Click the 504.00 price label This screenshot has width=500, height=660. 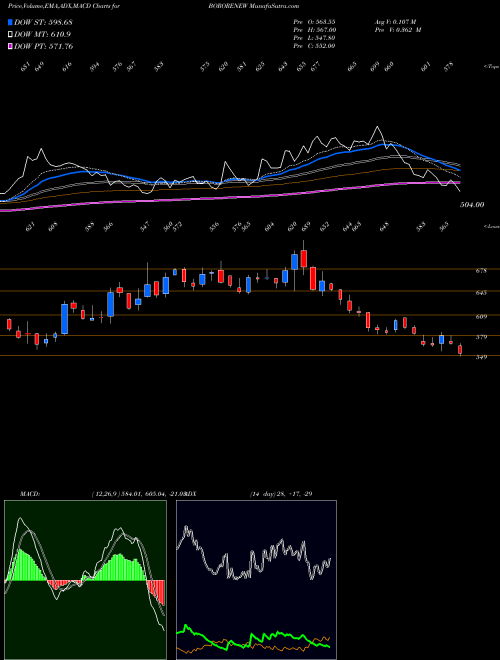click(472, 205)
